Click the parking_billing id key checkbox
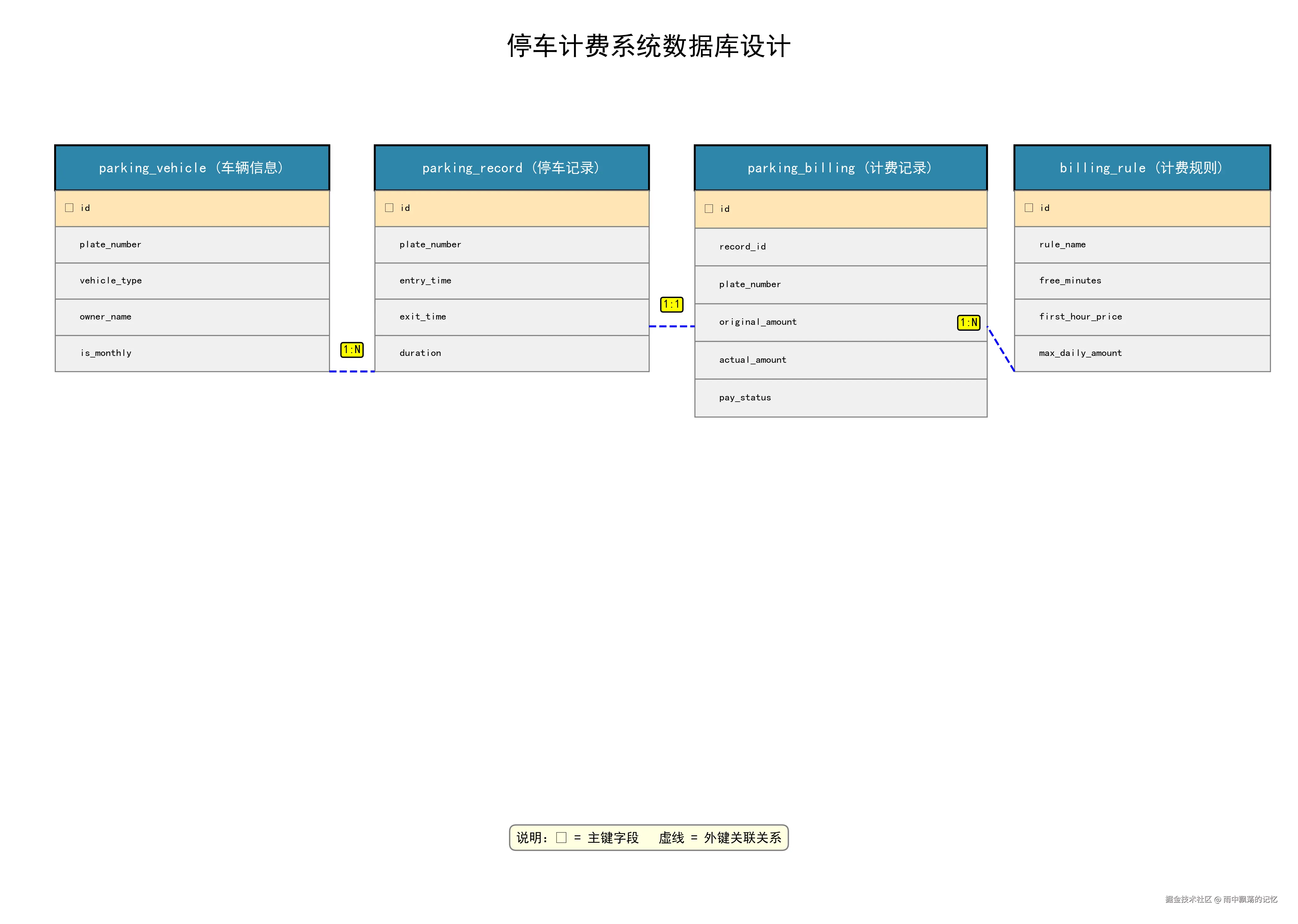1298x924 pixels. (709, 209)
